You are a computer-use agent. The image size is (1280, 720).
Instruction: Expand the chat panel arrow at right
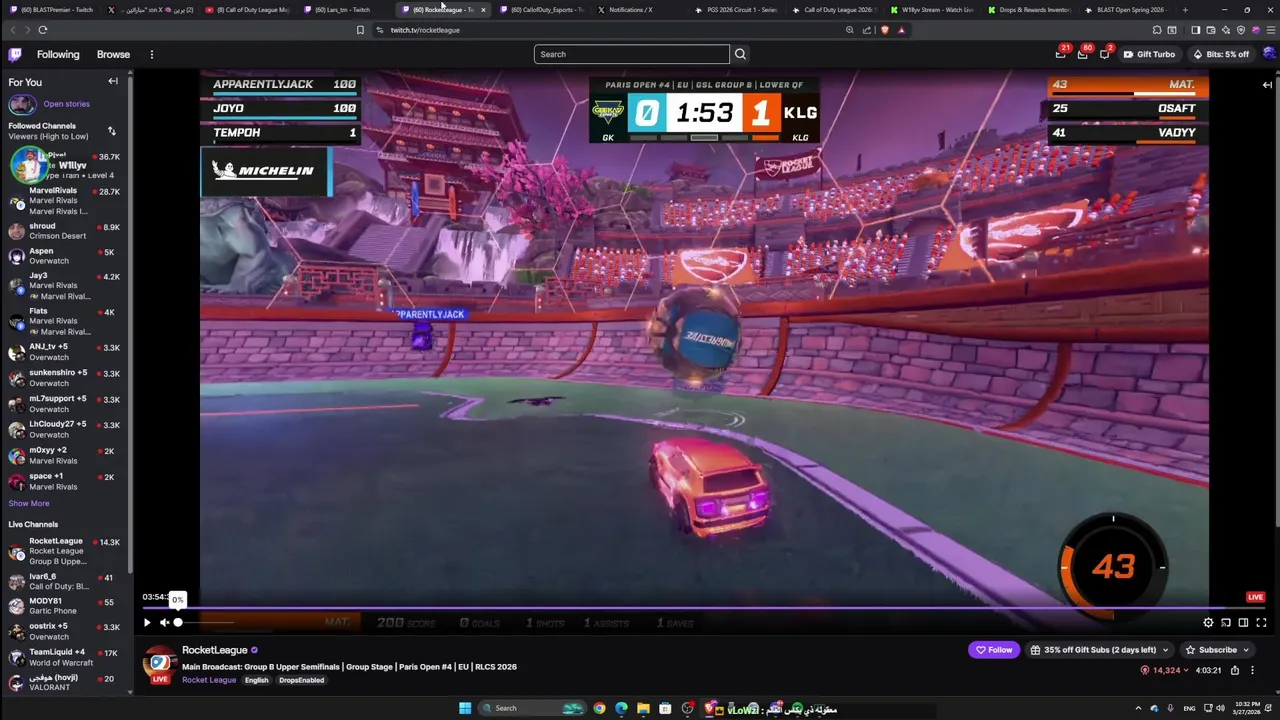[1267, 85]
